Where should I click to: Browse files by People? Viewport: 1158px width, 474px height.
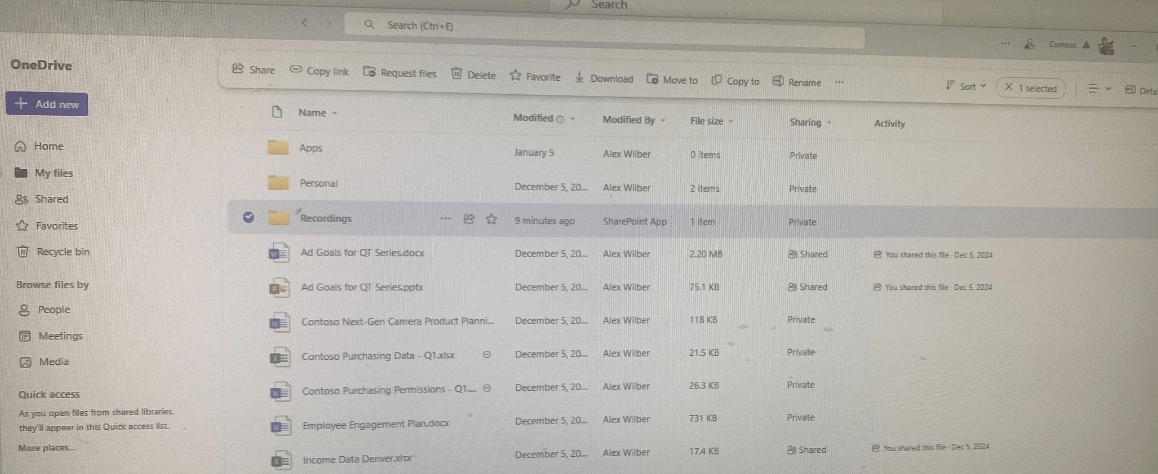pos(44,309)
